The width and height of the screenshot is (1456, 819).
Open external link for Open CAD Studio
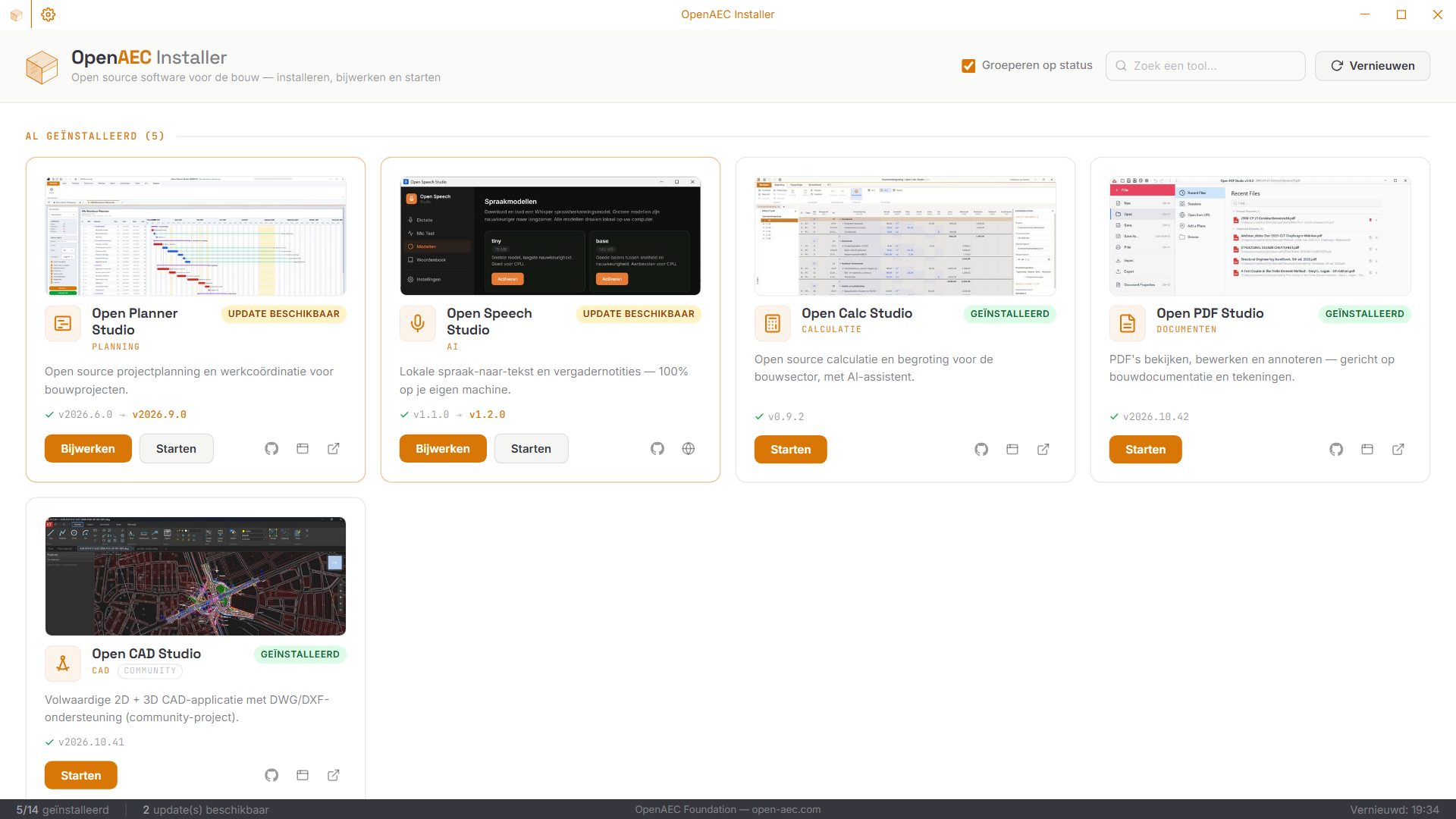(x=334, y=775)
